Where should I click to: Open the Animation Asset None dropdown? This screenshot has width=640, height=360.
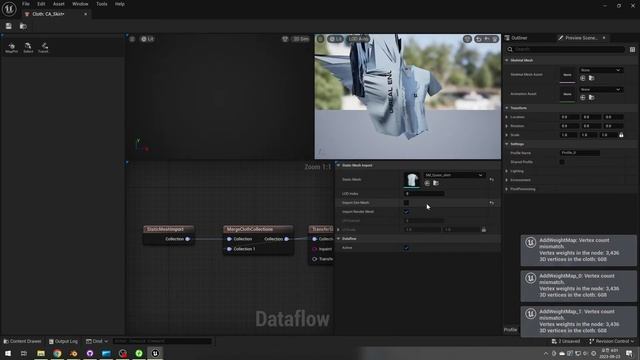click(x=601, y=89)
